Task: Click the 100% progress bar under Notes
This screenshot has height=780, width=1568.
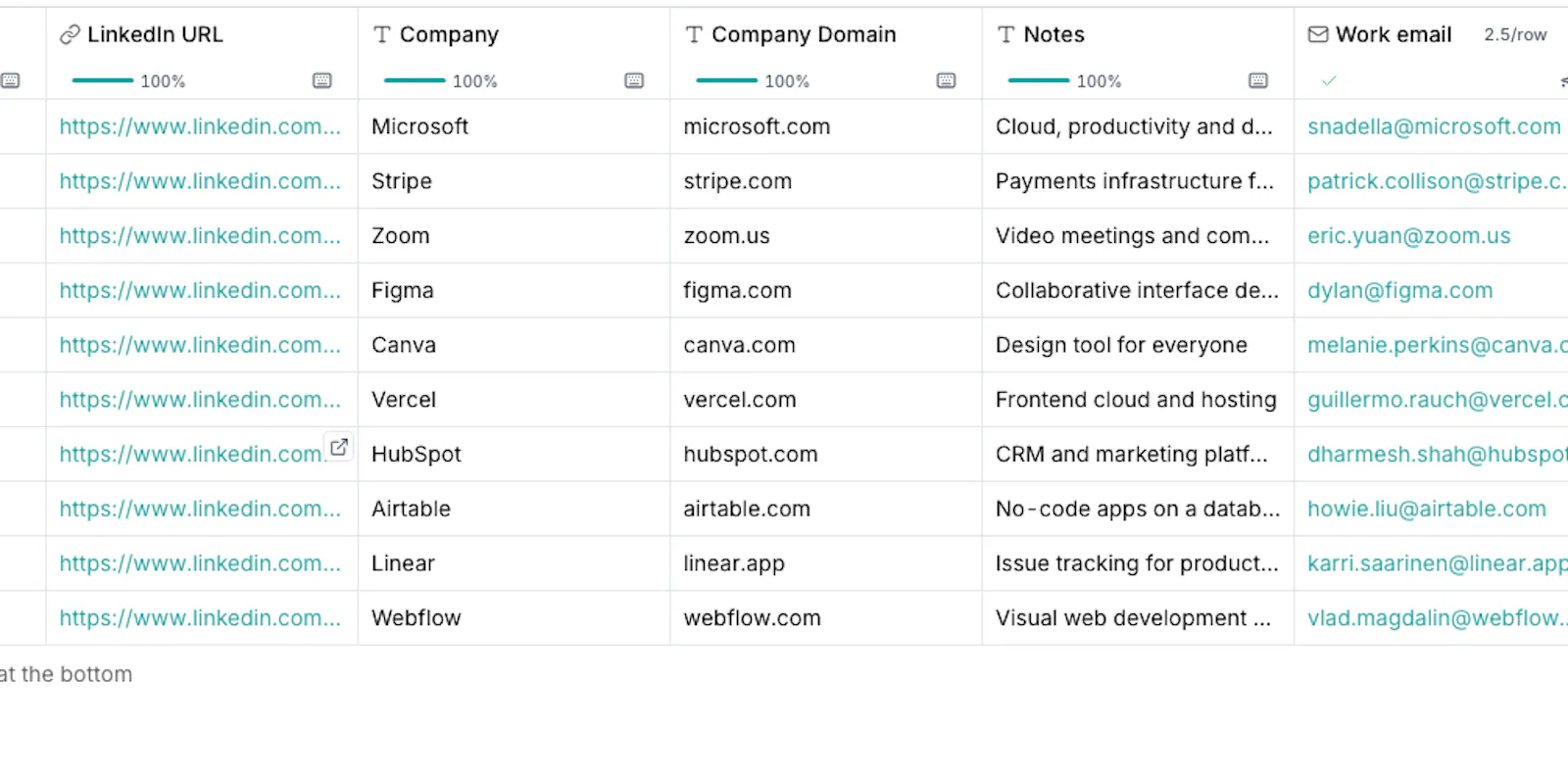Action: point(1039,80)
